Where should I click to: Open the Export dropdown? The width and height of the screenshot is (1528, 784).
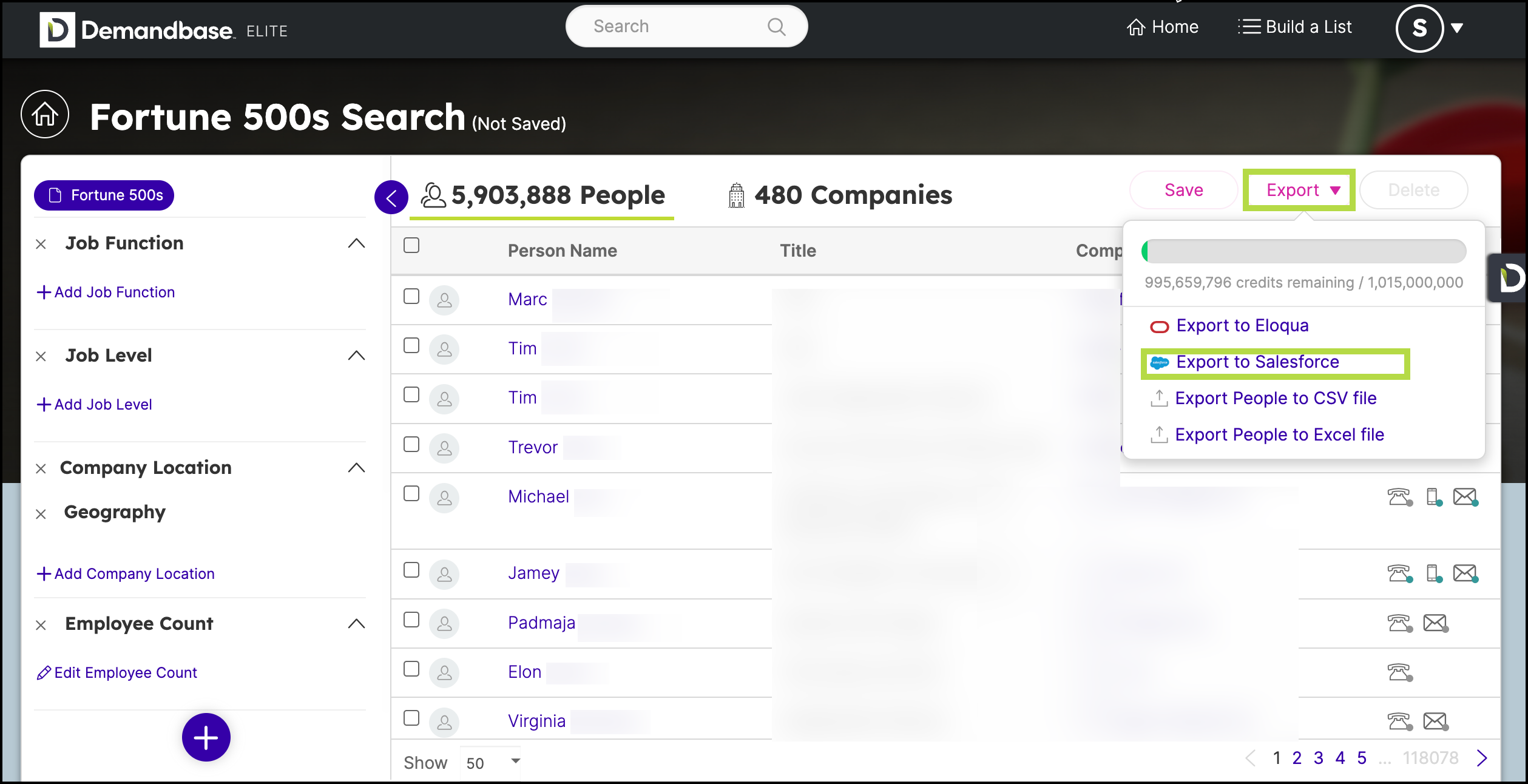1299,190
